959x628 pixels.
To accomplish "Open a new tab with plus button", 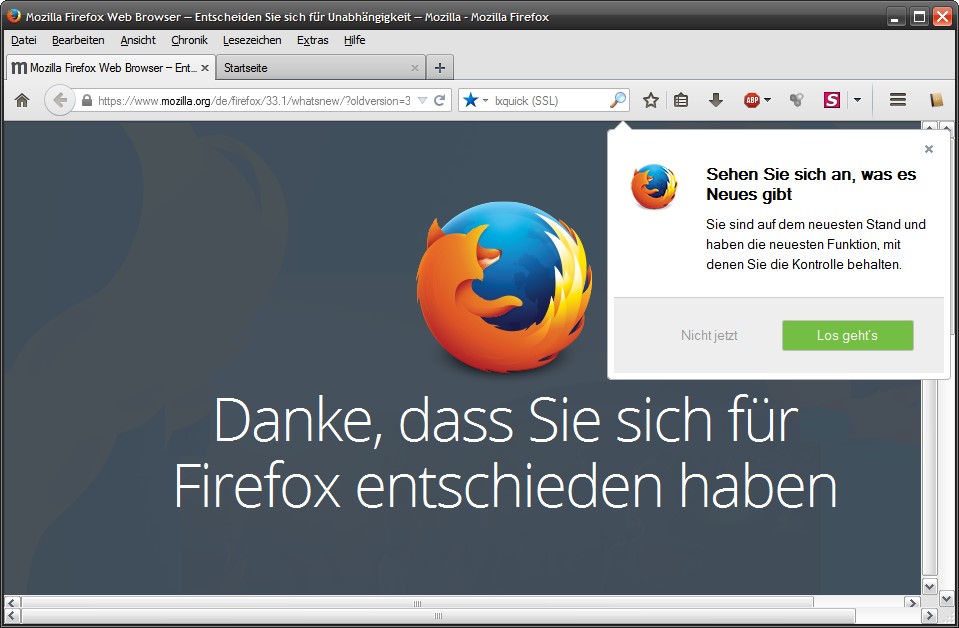I will tap(440, 68).
